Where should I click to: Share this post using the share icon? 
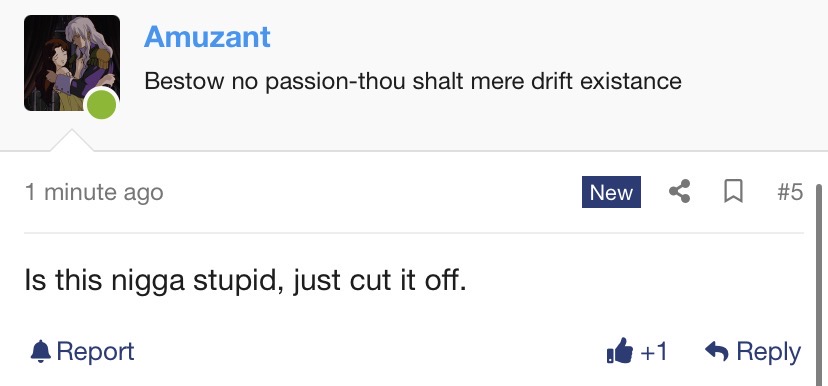[680, 192]
